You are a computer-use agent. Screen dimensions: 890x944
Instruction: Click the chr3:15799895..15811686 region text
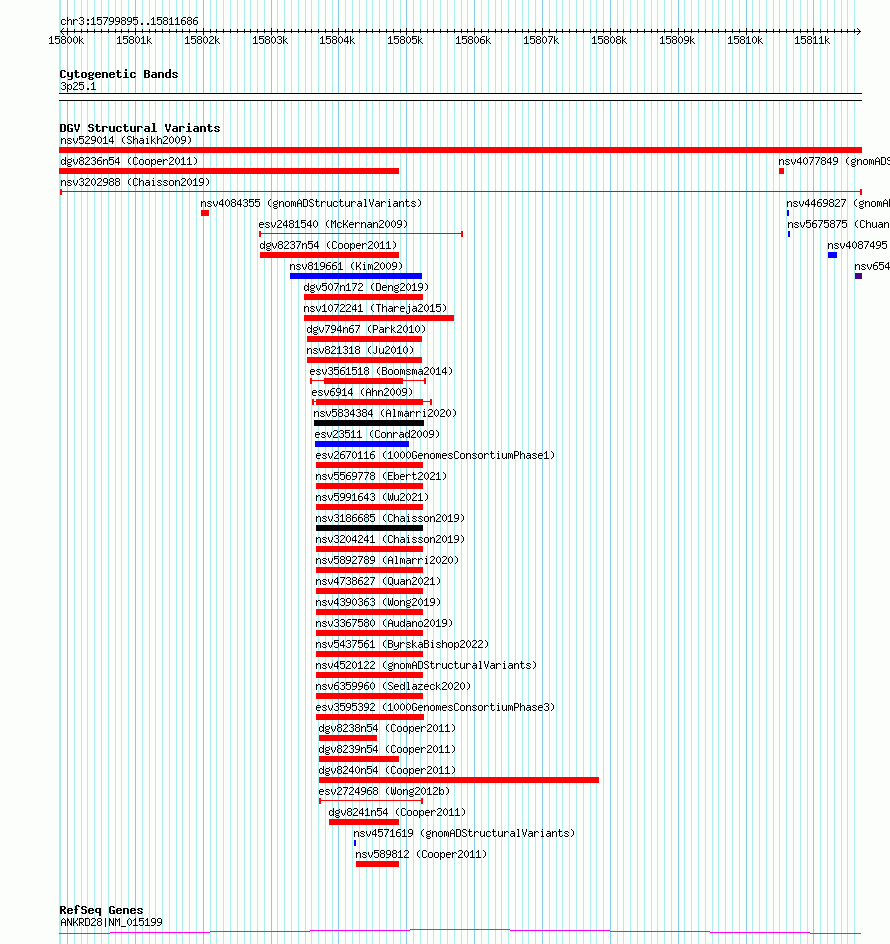[129, 21]
